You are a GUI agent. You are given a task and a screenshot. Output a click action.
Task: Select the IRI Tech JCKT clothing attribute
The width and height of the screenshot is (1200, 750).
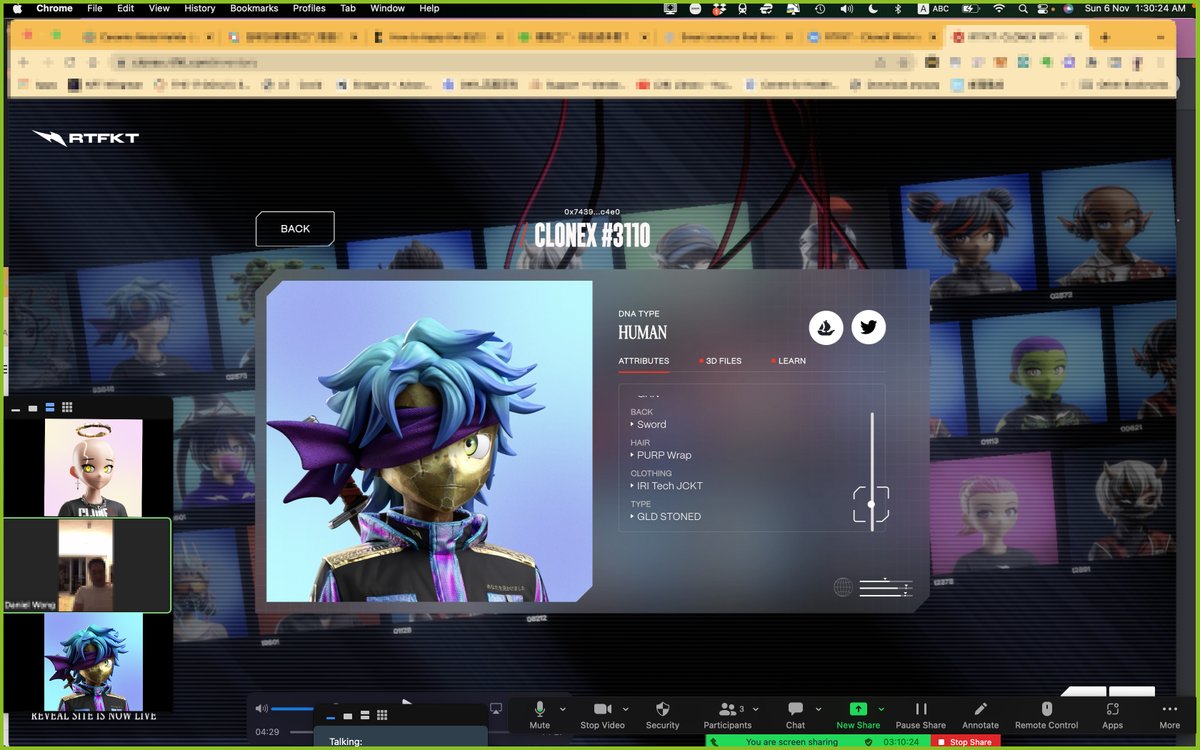(669, 486)
